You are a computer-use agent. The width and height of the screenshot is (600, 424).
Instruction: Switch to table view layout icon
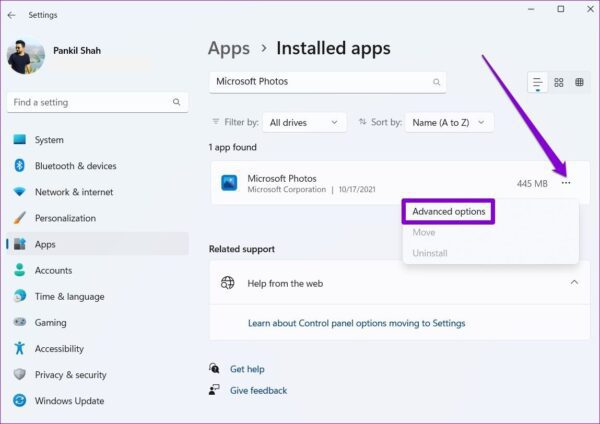point(579,82)
